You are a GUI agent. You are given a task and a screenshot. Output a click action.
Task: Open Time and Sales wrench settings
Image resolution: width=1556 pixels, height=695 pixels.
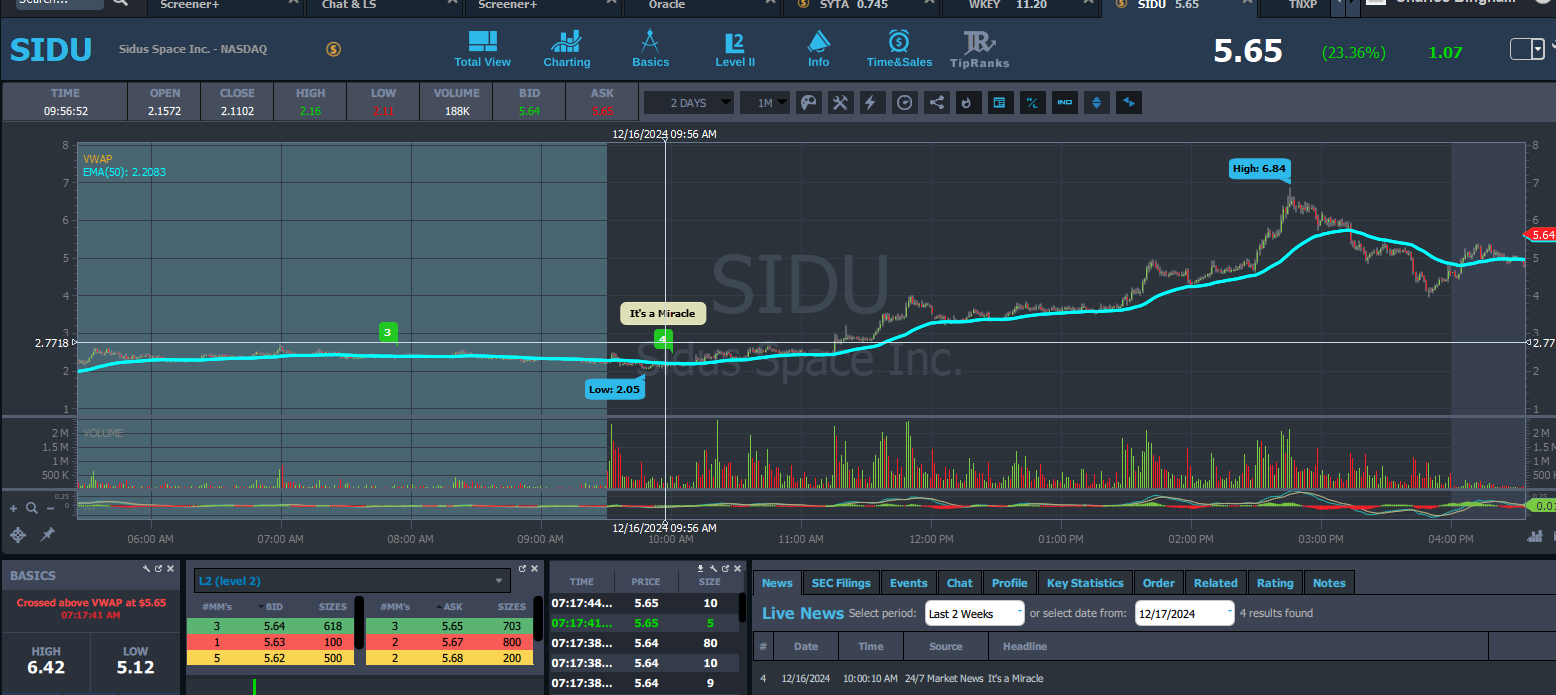(x=713, y=568)
